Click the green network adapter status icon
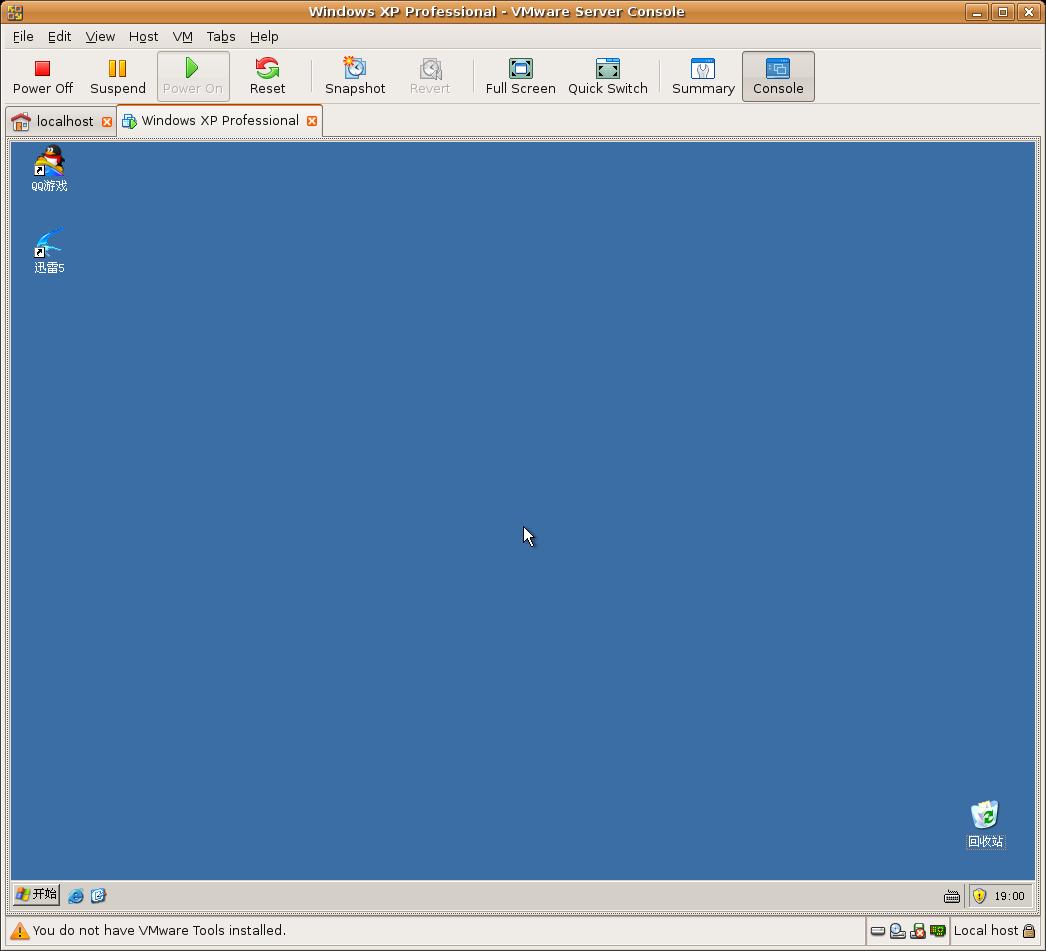Image resolution: width=1046 pixels, height=951 pixels. tap(938, 931)
